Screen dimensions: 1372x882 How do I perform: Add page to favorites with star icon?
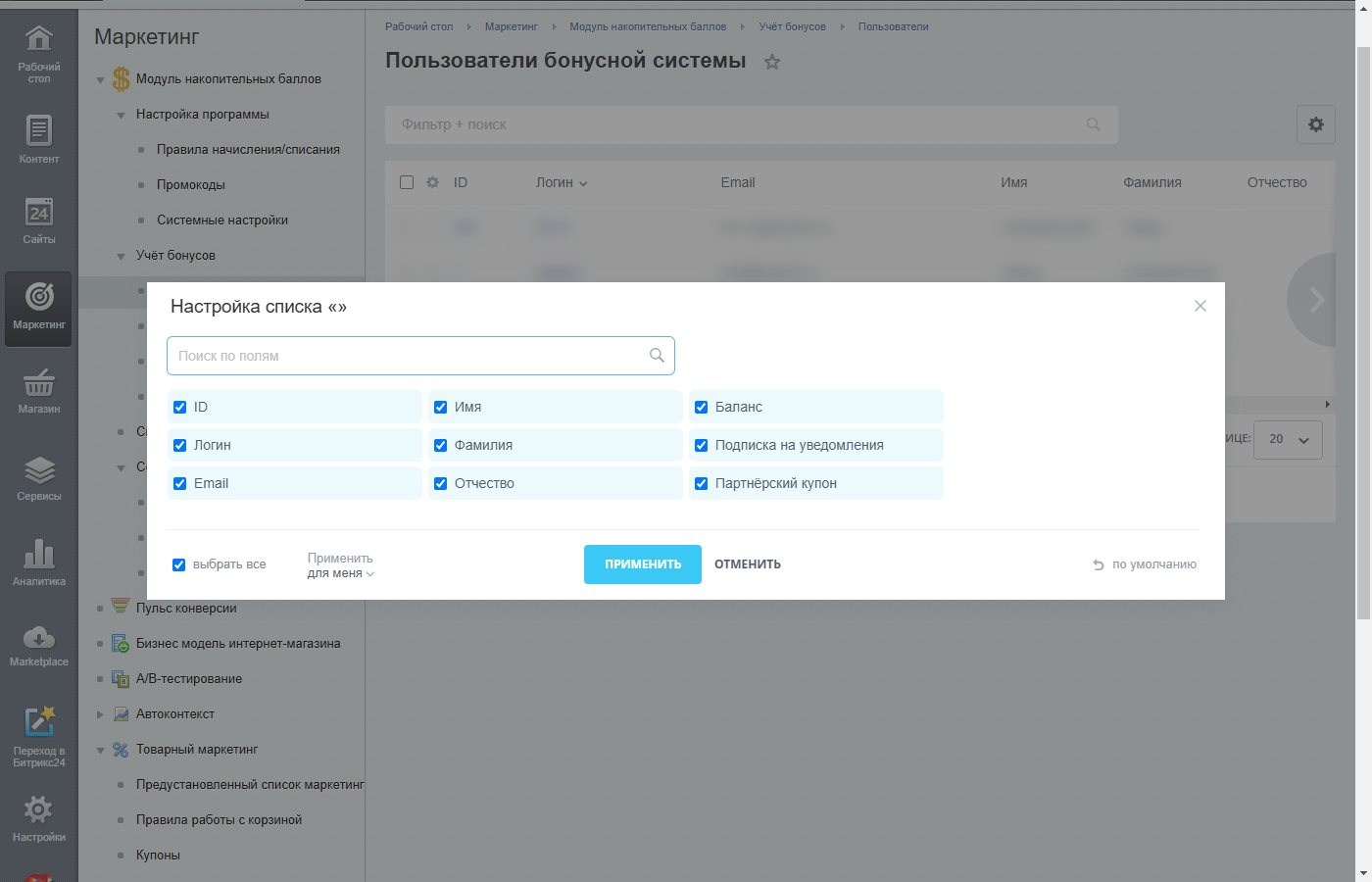772,62
